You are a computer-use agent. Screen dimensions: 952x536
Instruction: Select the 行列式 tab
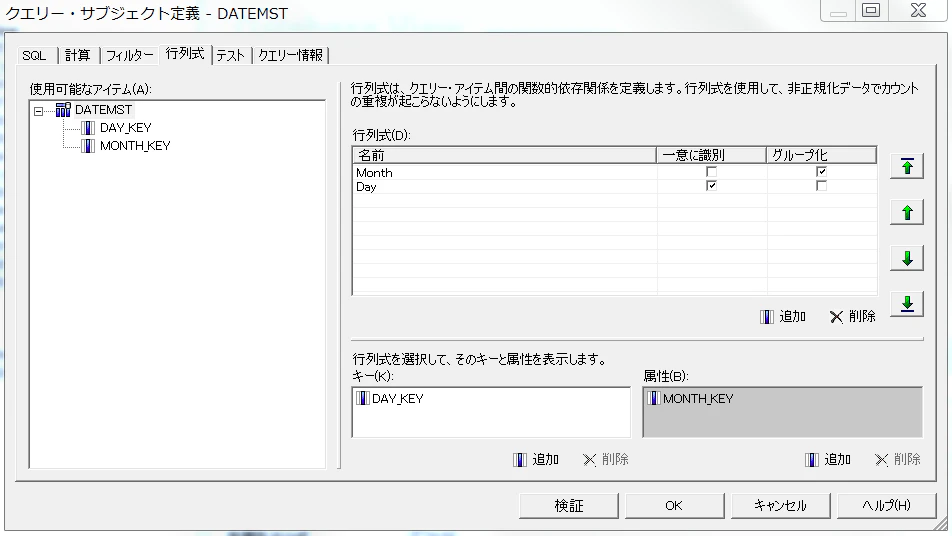pyautogui.click(x=185, y=54)
